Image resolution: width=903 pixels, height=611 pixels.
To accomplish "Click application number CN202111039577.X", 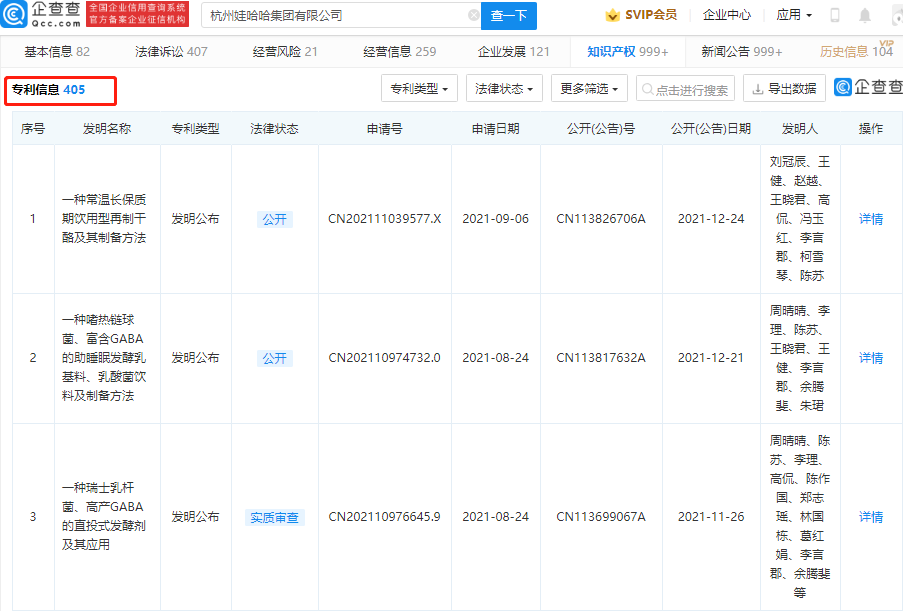I will point(385,219).
